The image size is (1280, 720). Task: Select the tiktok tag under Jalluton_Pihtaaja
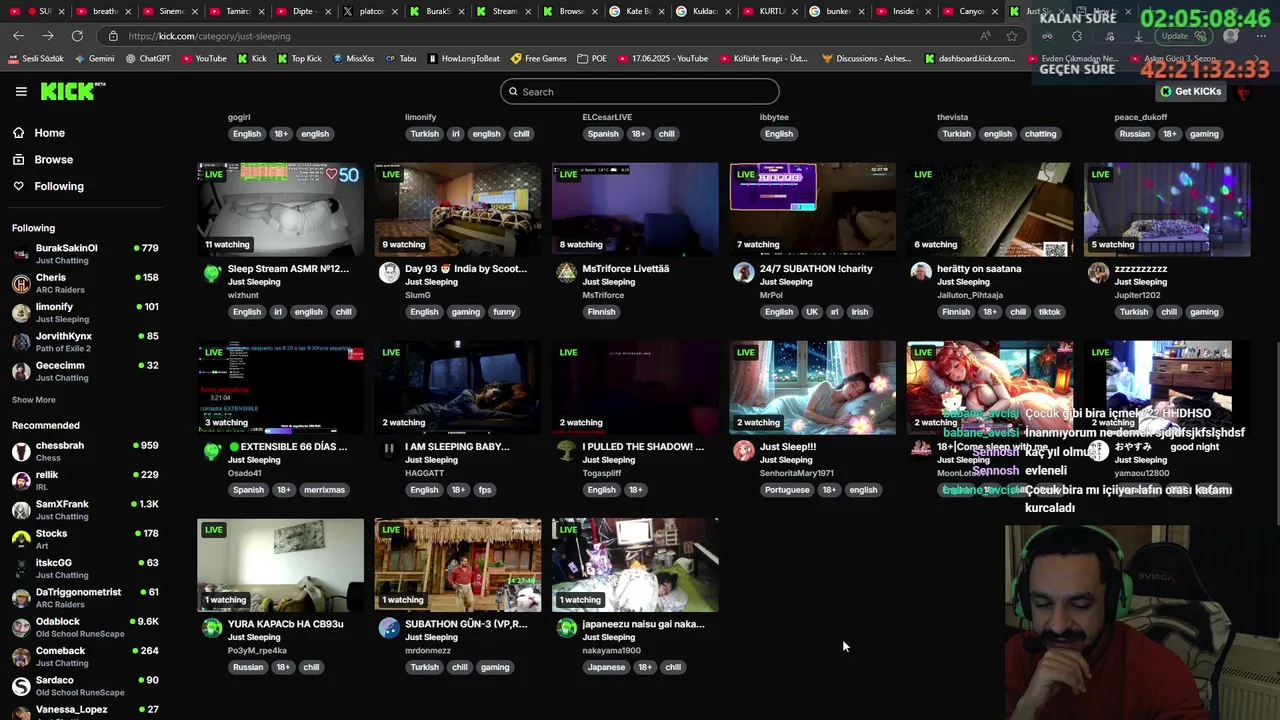pos(1049,312)
